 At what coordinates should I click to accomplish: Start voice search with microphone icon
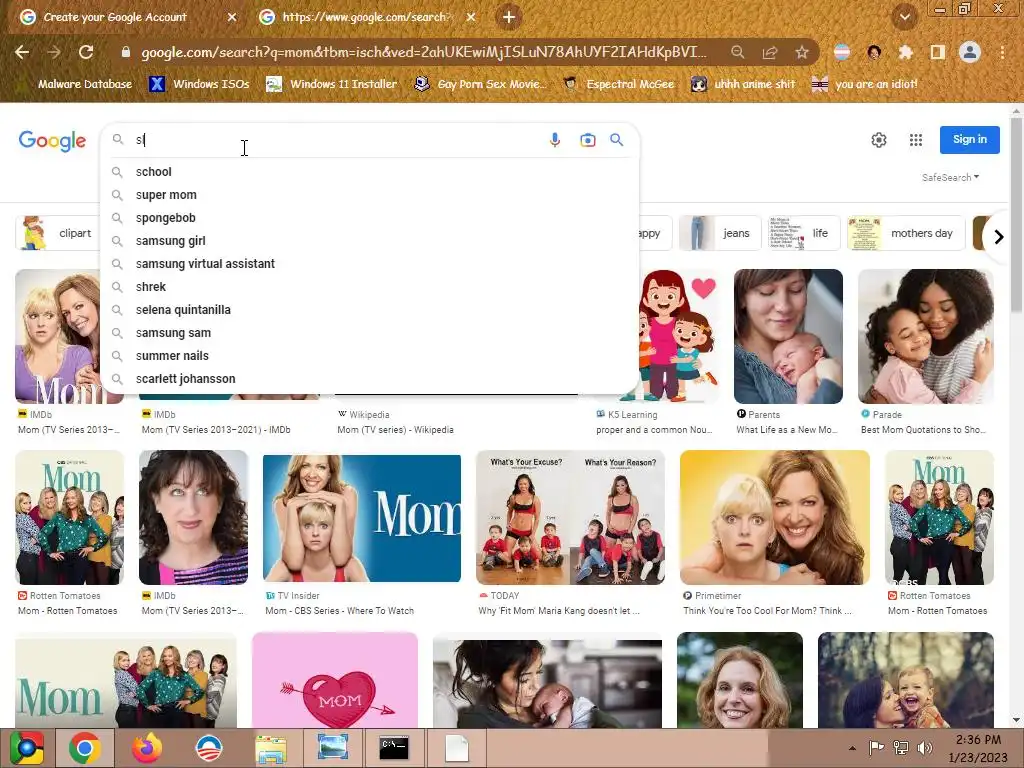(x=554, y=140)
